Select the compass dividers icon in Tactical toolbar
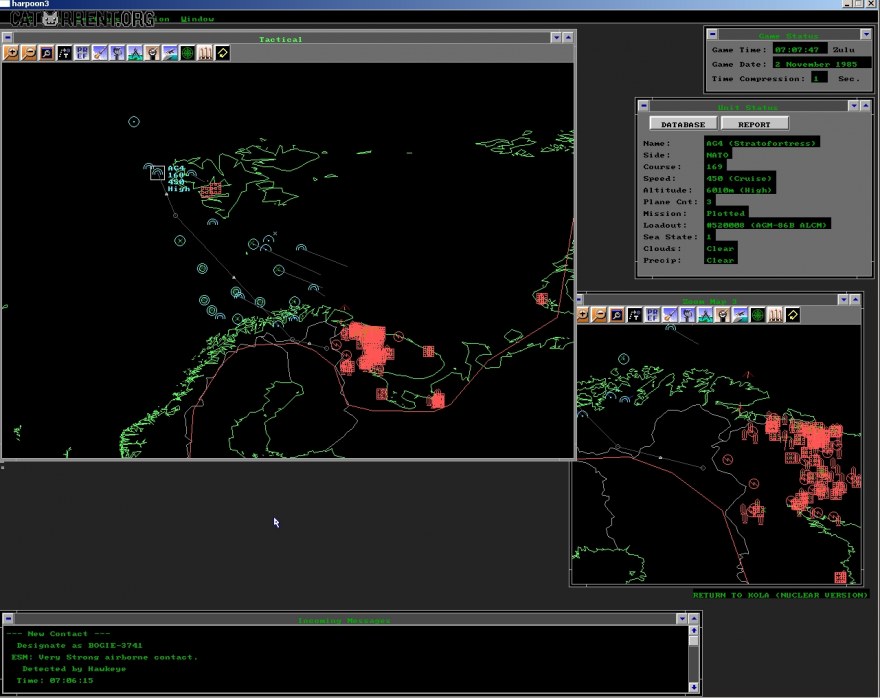Viewport: 880px width, 698px height. [135, 53]
